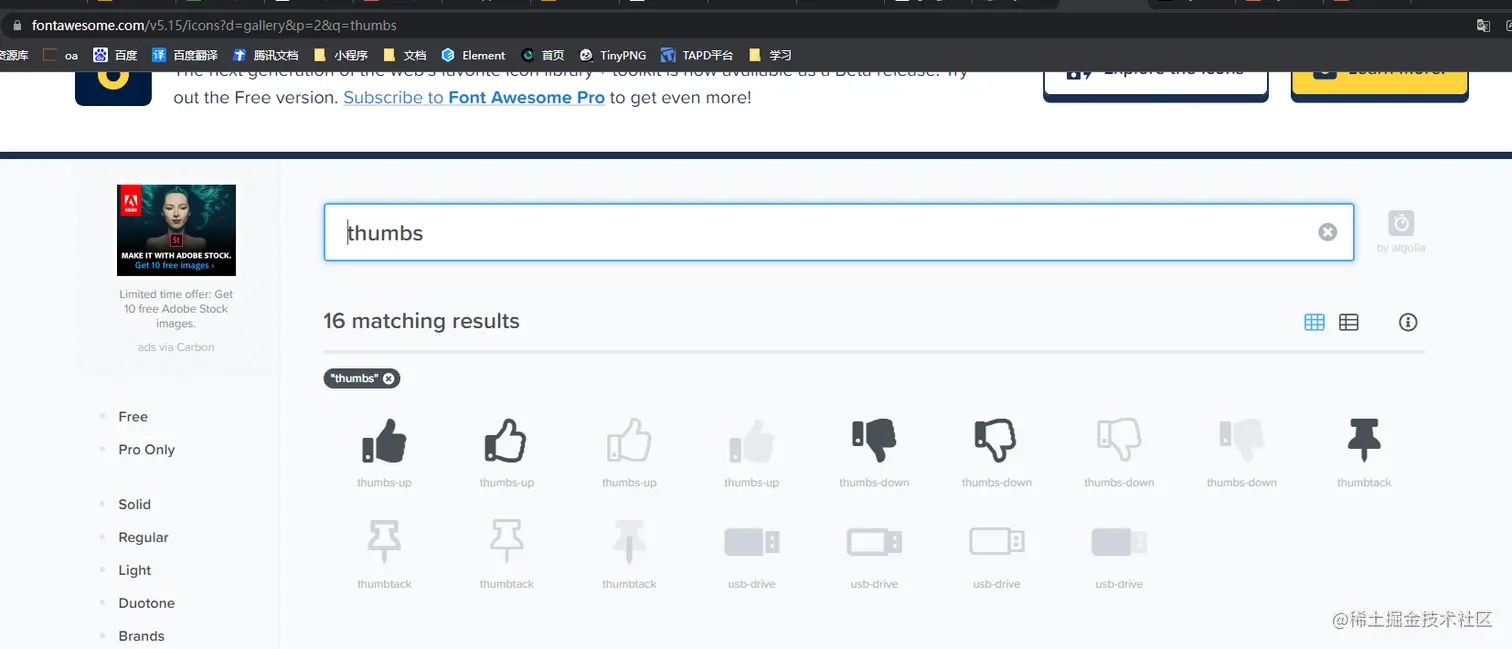Select the solid dark thumbtack icon
The height and width of the screenshot is (649, 1512).
click(x=1364, y=441)
